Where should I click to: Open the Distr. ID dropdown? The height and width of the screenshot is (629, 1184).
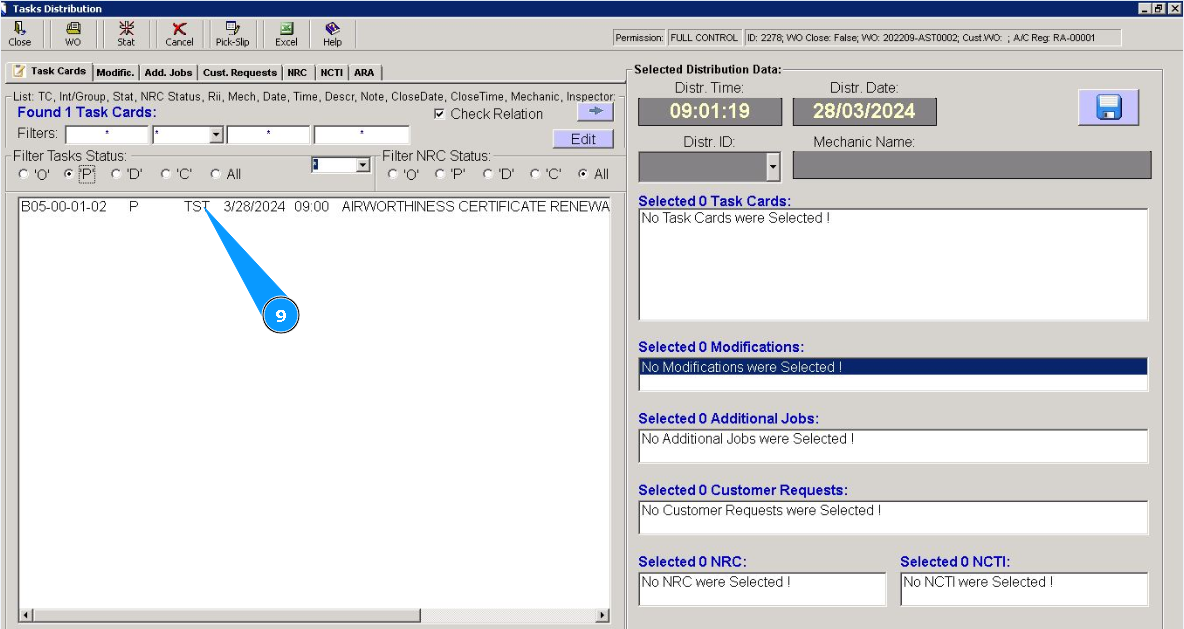click(x=772, y=167)
